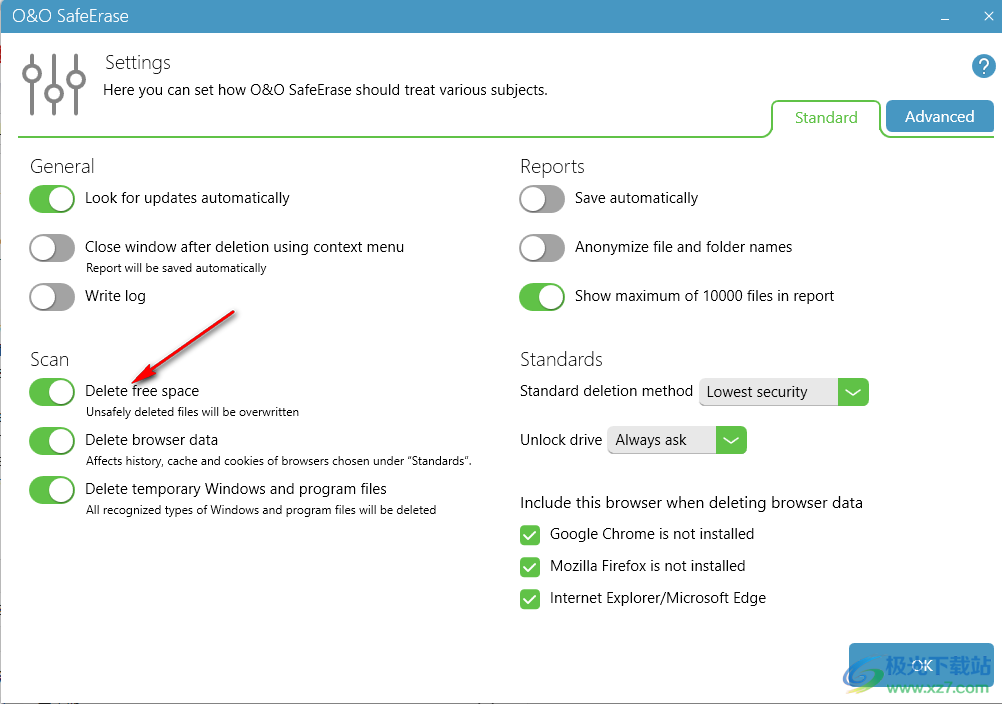Open the help question mark icon
The image size is (1002, 704).
pos(983,66)
